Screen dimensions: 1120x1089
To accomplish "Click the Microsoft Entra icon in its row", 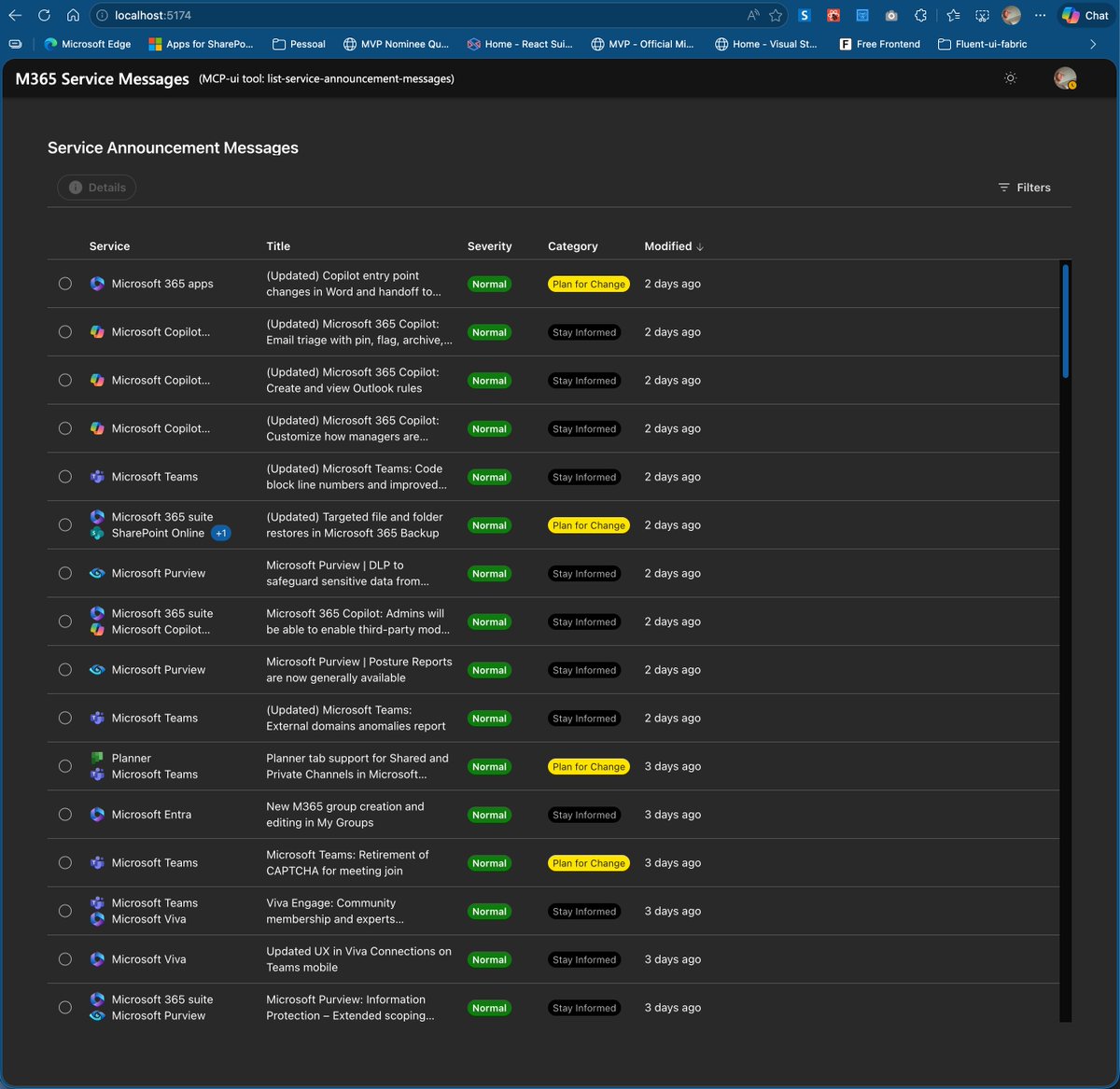I will pos(96,814).
